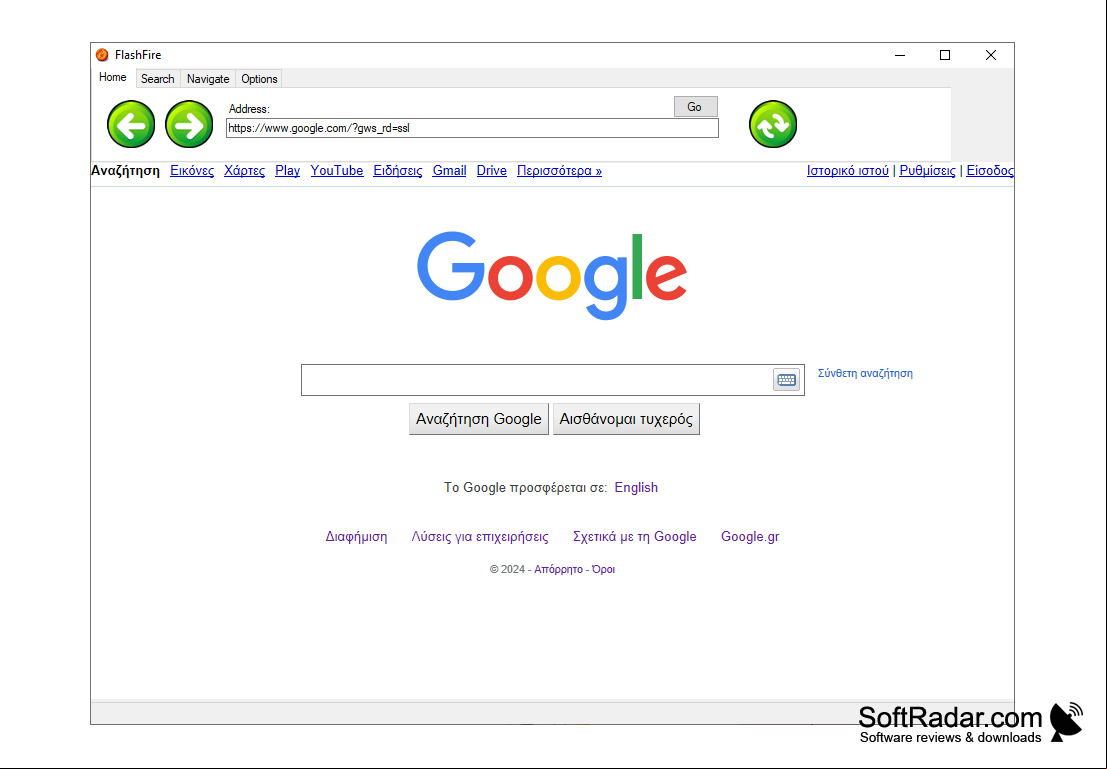Open the Ρυθμίσεις link
The image size is (1107, 769).
pos(928,171)
